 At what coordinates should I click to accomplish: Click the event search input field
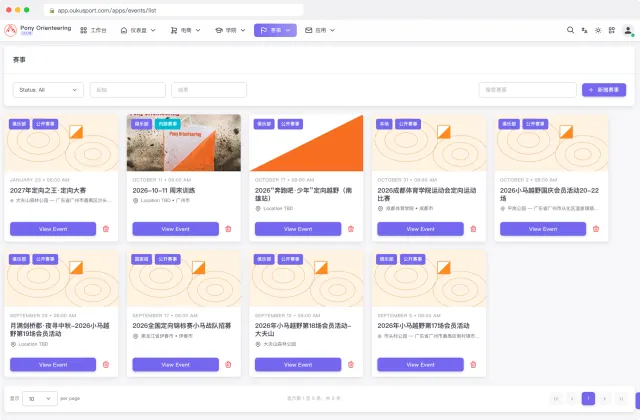tap(527, 90)
